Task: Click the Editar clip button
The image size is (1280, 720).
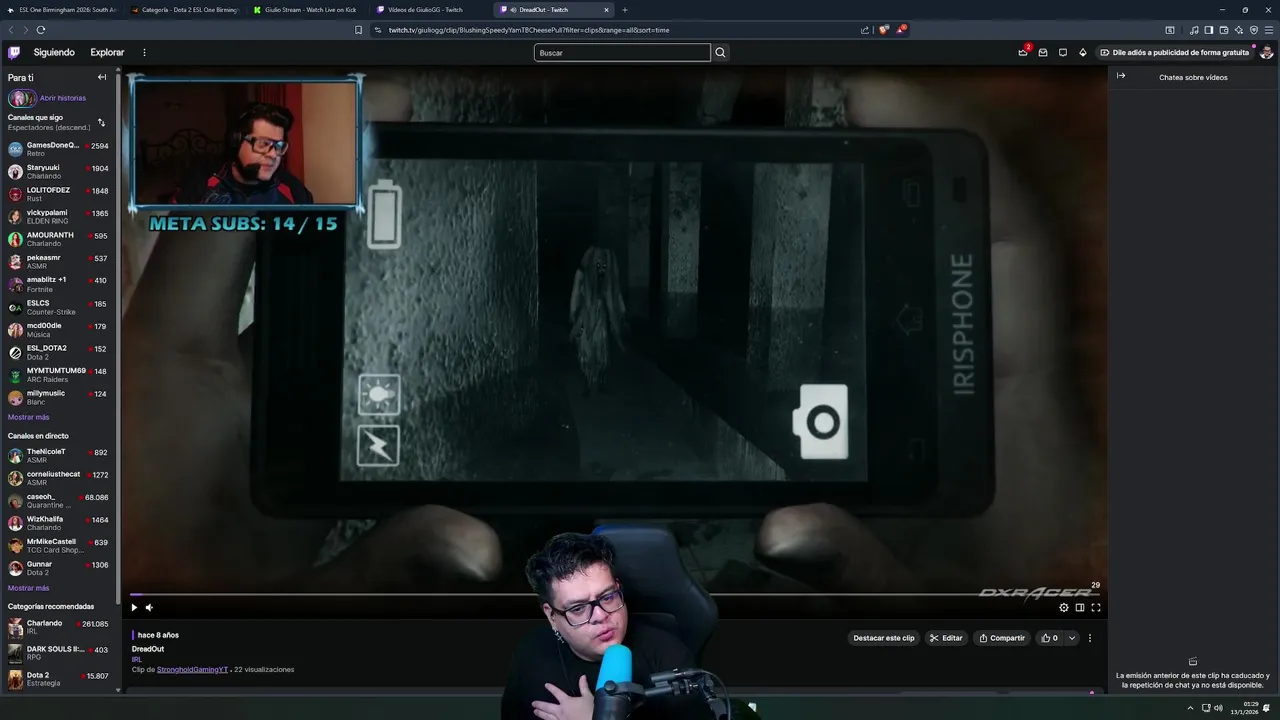Action: pos(946,638)
